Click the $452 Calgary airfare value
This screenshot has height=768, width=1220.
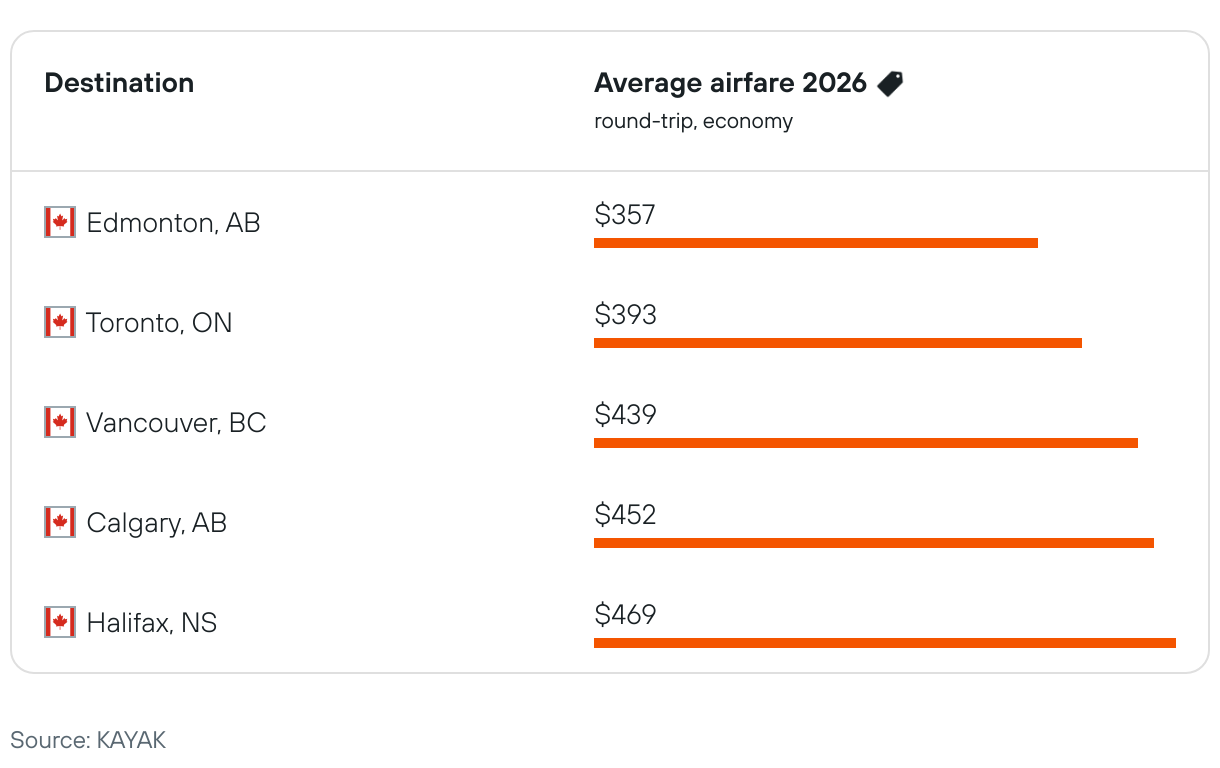point(625,514)
